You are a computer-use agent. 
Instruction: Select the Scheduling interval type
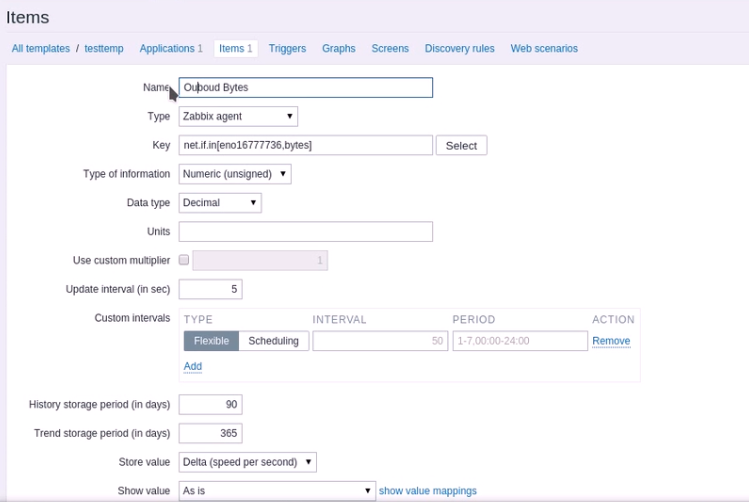coord(273,341)
